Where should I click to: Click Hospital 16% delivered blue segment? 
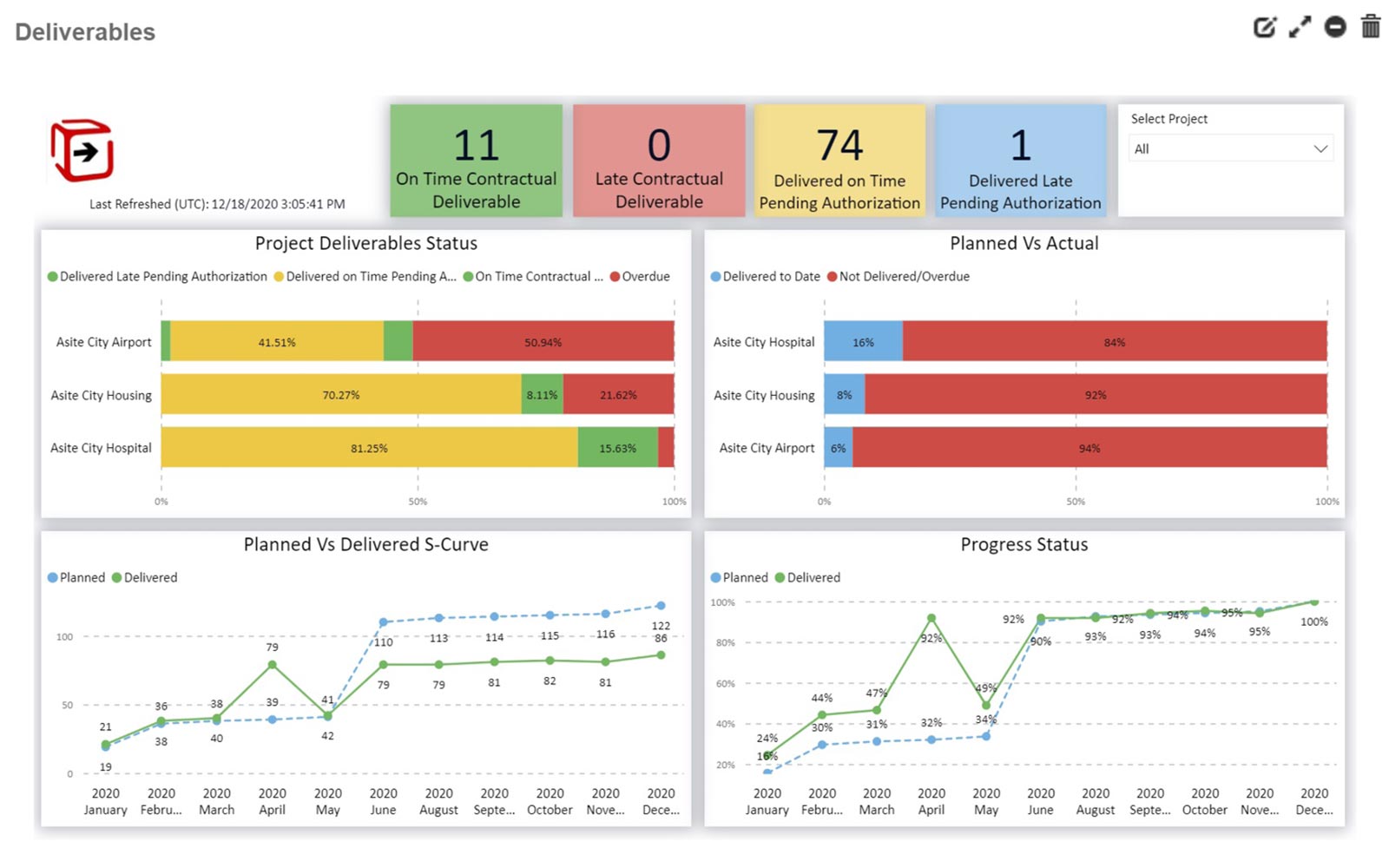point(864,341)
